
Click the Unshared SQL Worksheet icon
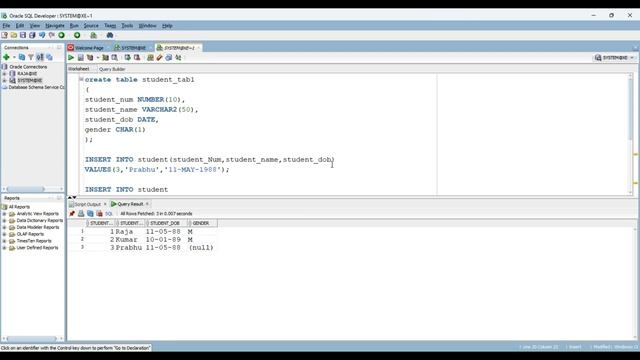[x=150, y=58]
